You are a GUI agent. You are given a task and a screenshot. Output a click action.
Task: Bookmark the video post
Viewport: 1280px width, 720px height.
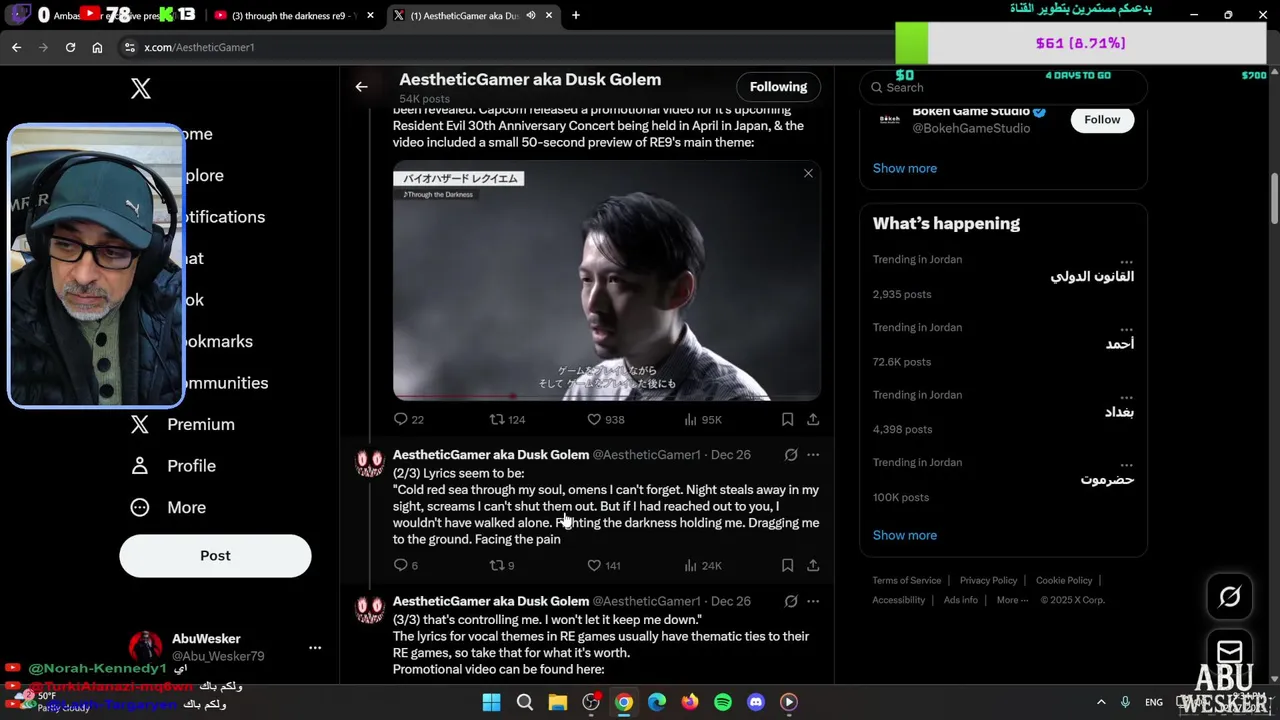coord(787,419)
